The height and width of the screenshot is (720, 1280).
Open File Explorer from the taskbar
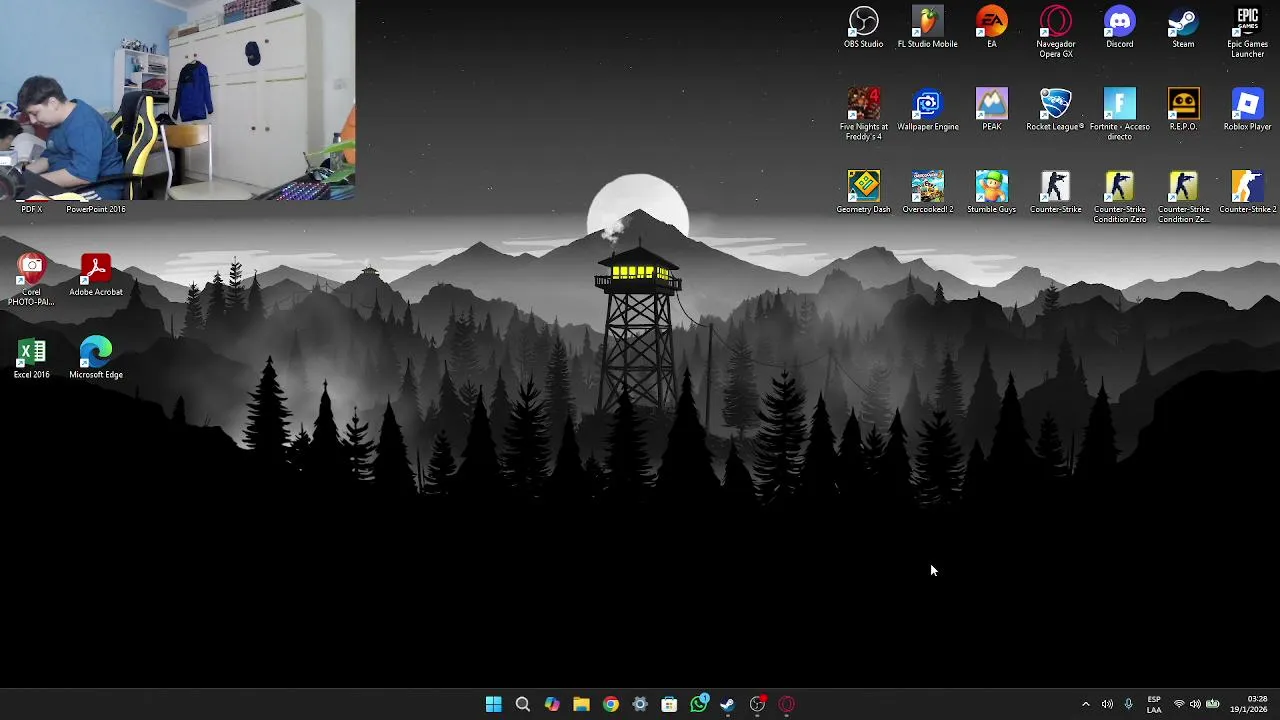(x=581, y=704)
